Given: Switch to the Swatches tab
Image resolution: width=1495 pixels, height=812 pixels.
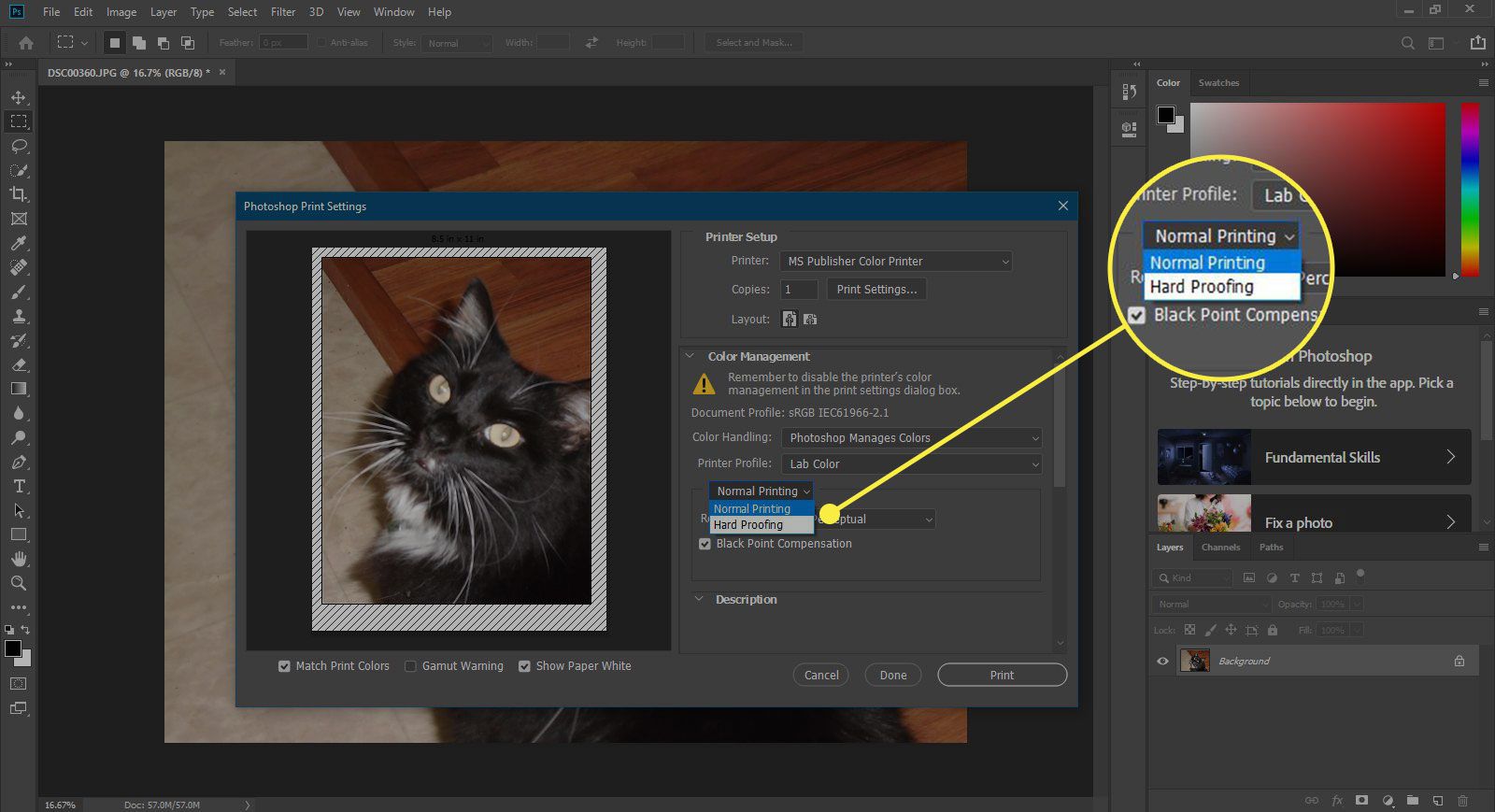Looking at the screenshot, I should [x=1218, y=83].
